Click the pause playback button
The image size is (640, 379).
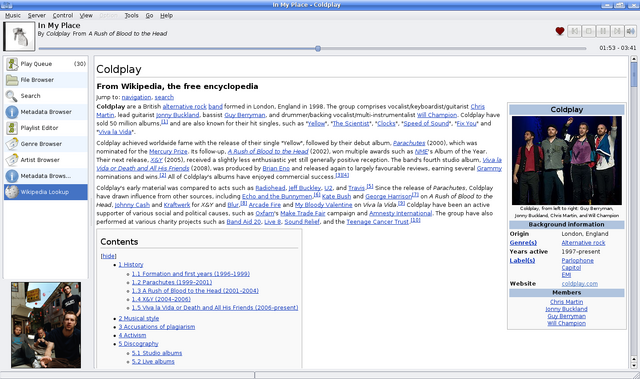coord(603,31)
